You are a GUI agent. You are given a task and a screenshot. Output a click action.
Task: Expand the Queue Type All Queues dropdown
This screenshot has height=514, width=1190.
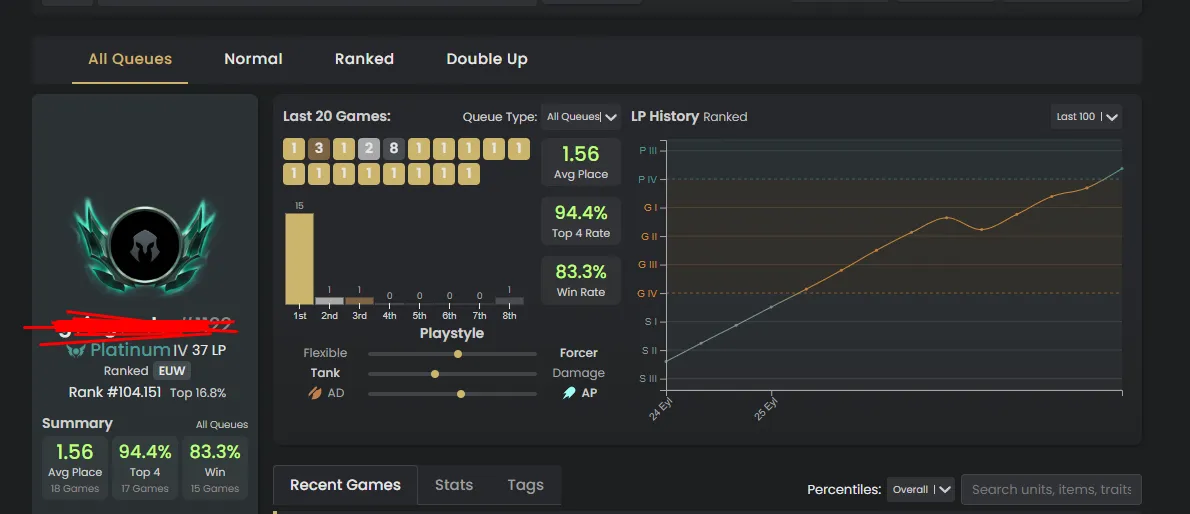(x=581, y=117)
